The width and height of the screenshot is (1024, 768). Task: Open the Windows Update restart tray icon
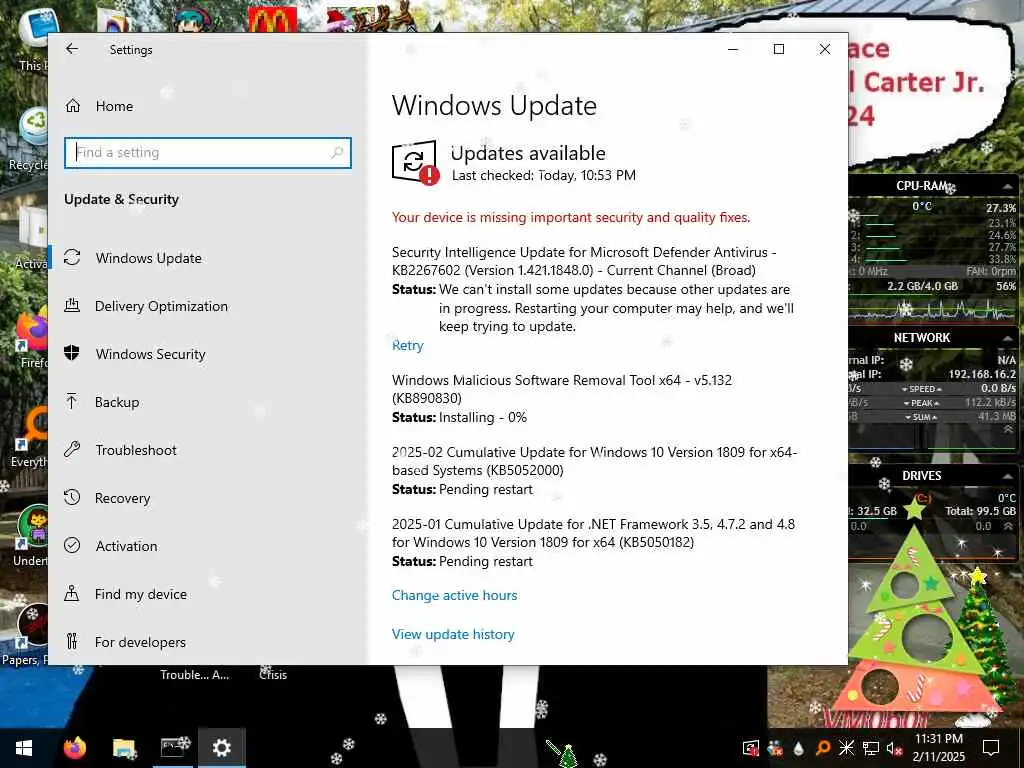751,748
